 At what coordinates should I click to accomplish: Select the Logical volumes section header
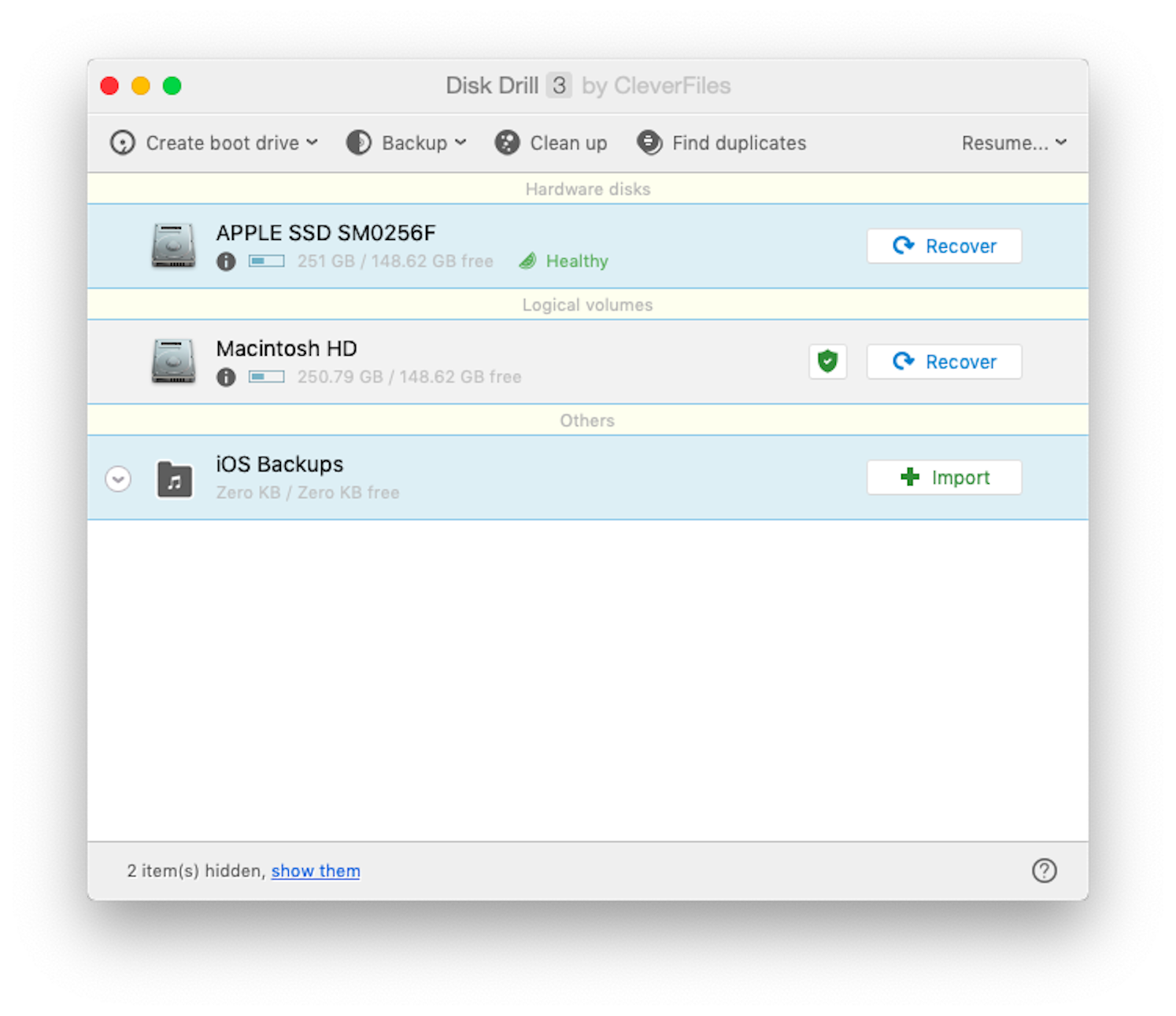pyautogui.click(x=587, y=305)
